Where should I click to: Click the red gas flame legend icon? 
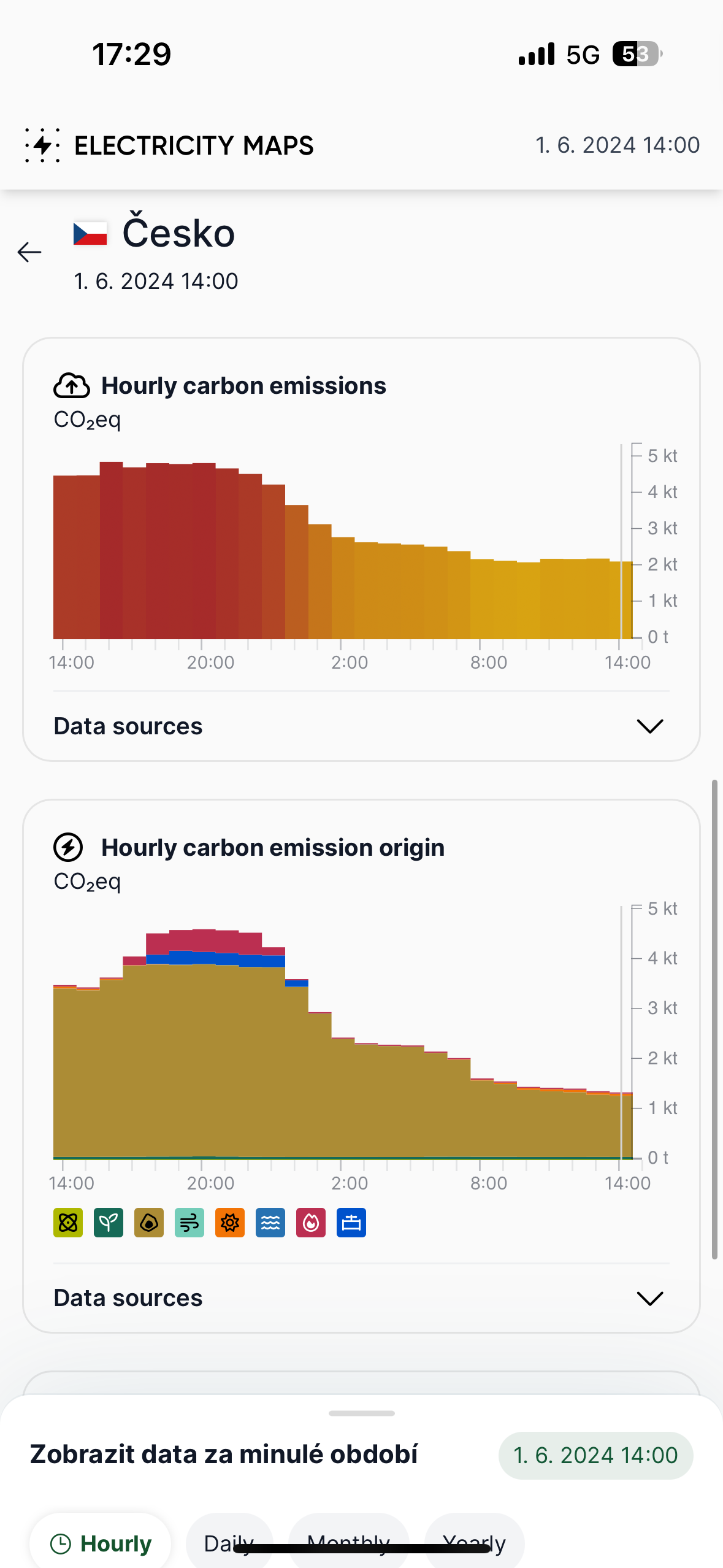[x=311, y=1223]
